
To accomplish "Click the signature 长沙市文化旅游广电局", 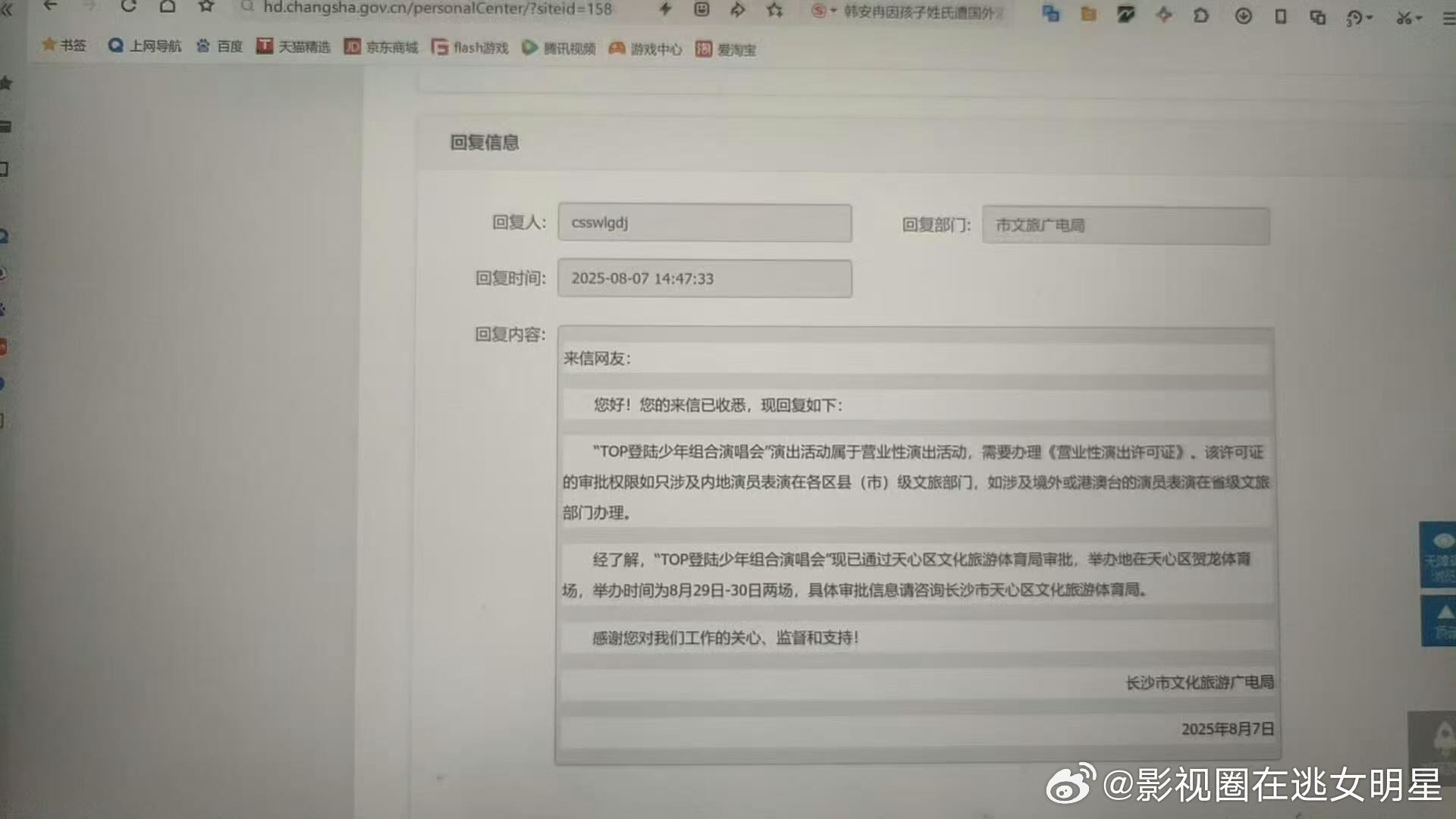I will pos(1200,683).
